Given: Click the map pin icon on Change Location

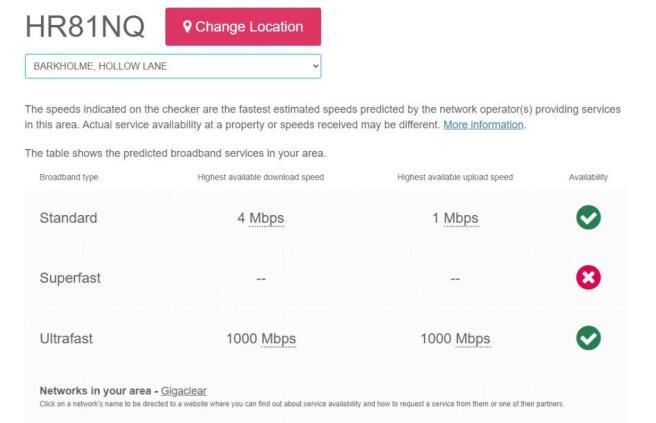Looking at the screenshot, I should tap(187, 27).
